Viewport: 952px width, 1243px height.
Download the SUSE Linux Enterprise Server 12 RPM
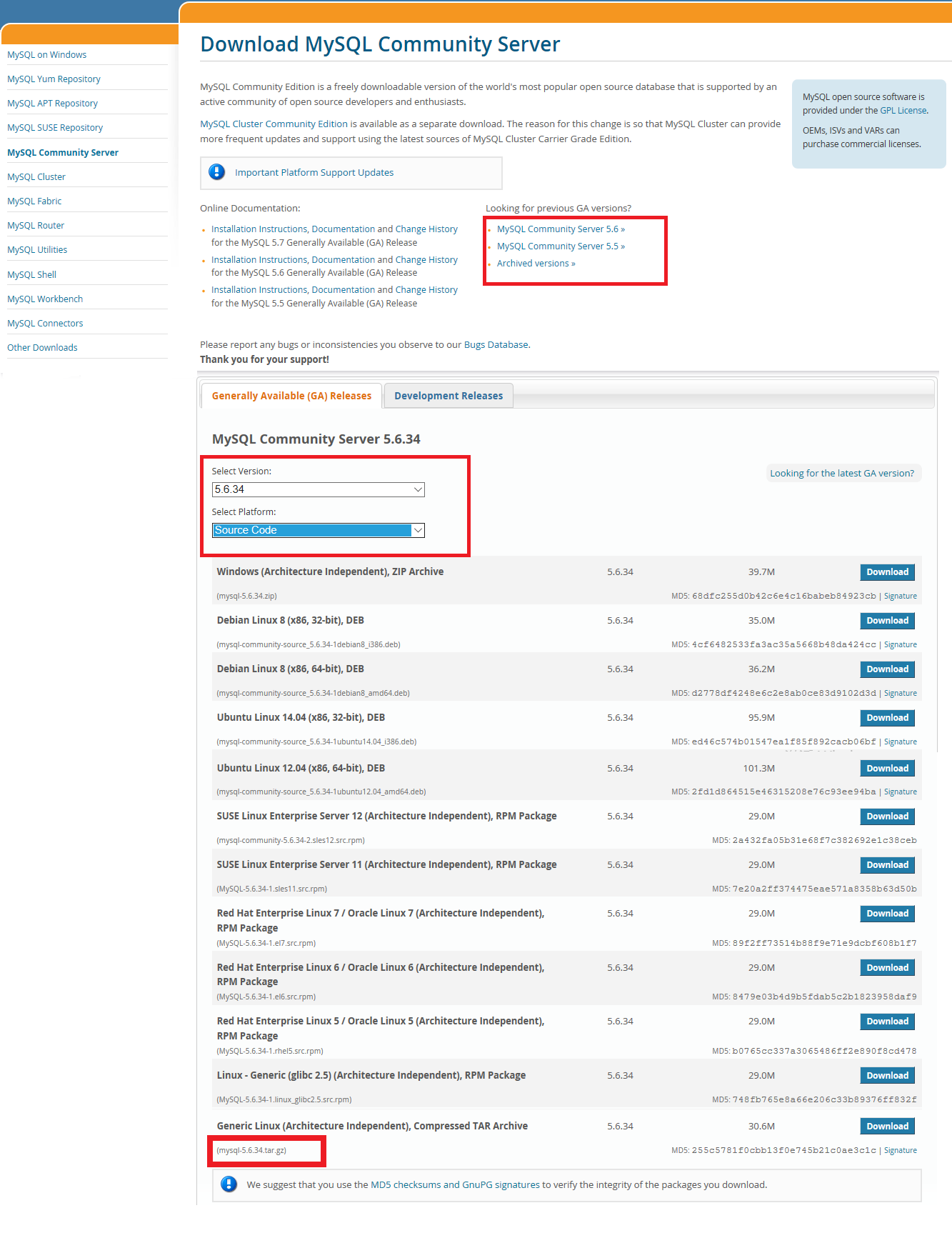(887, 817)
